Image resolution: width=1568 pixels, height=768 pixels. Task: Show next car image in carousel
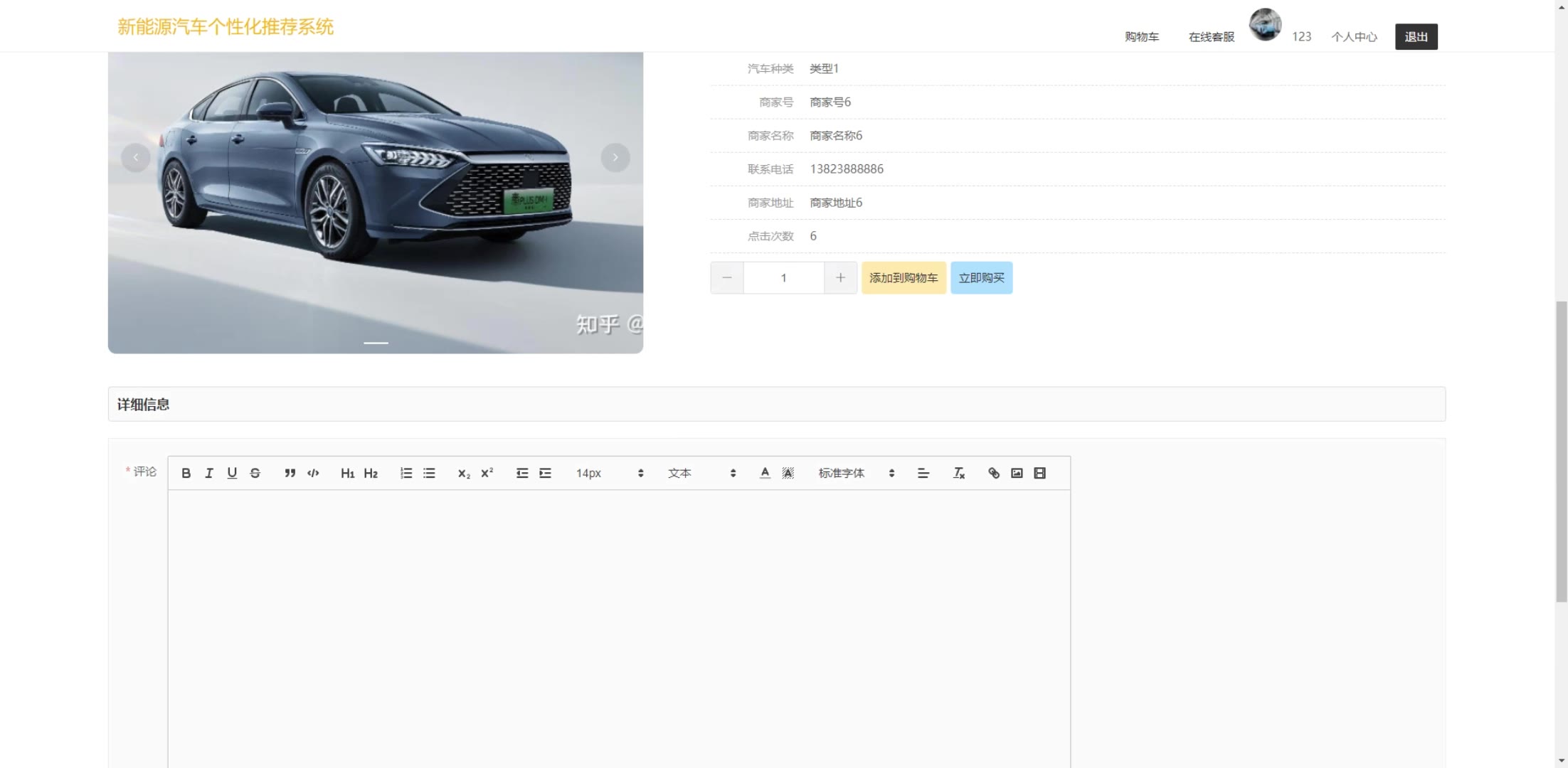[615, 157]
